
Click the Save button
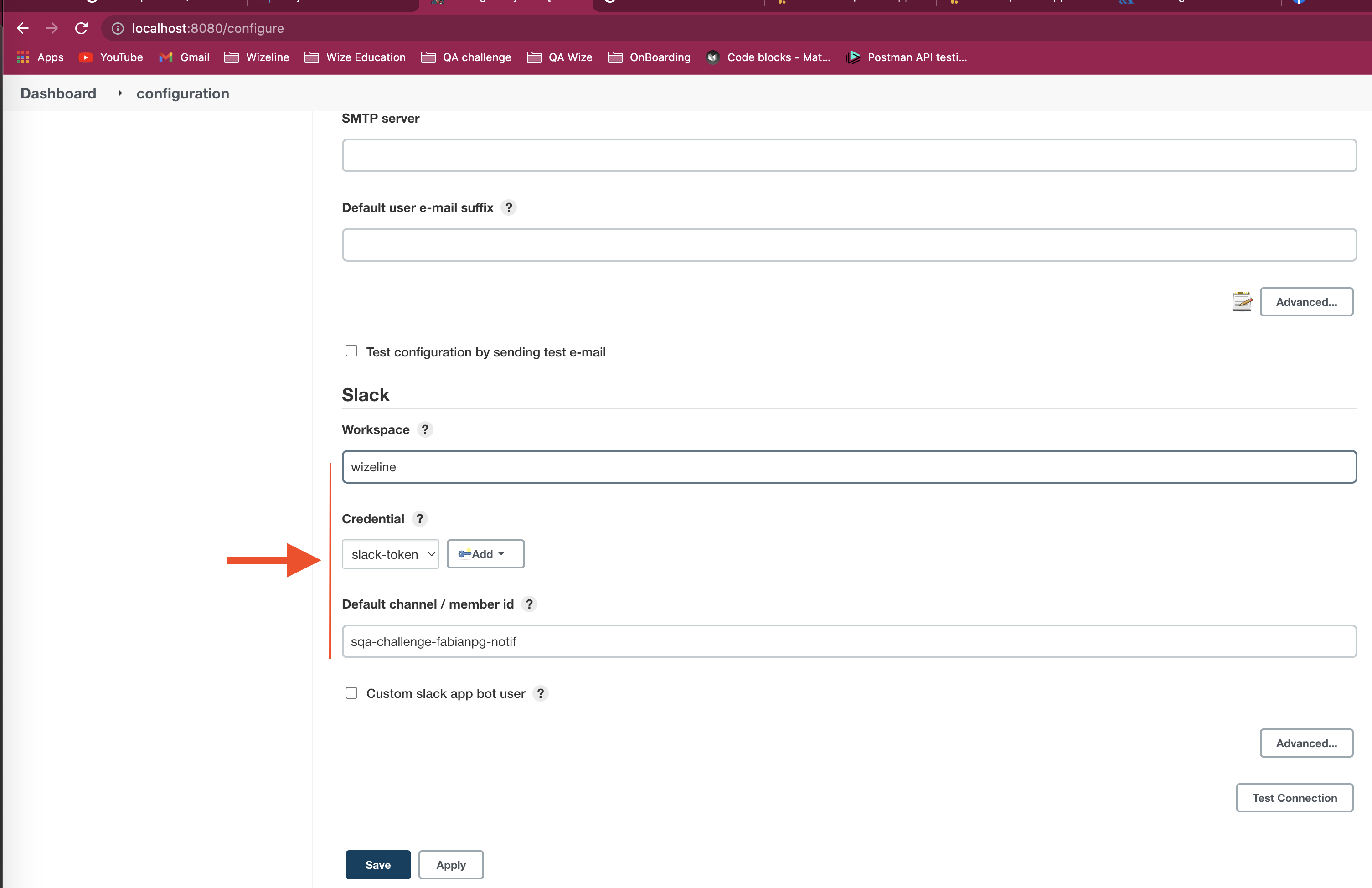tap(378, 864)
